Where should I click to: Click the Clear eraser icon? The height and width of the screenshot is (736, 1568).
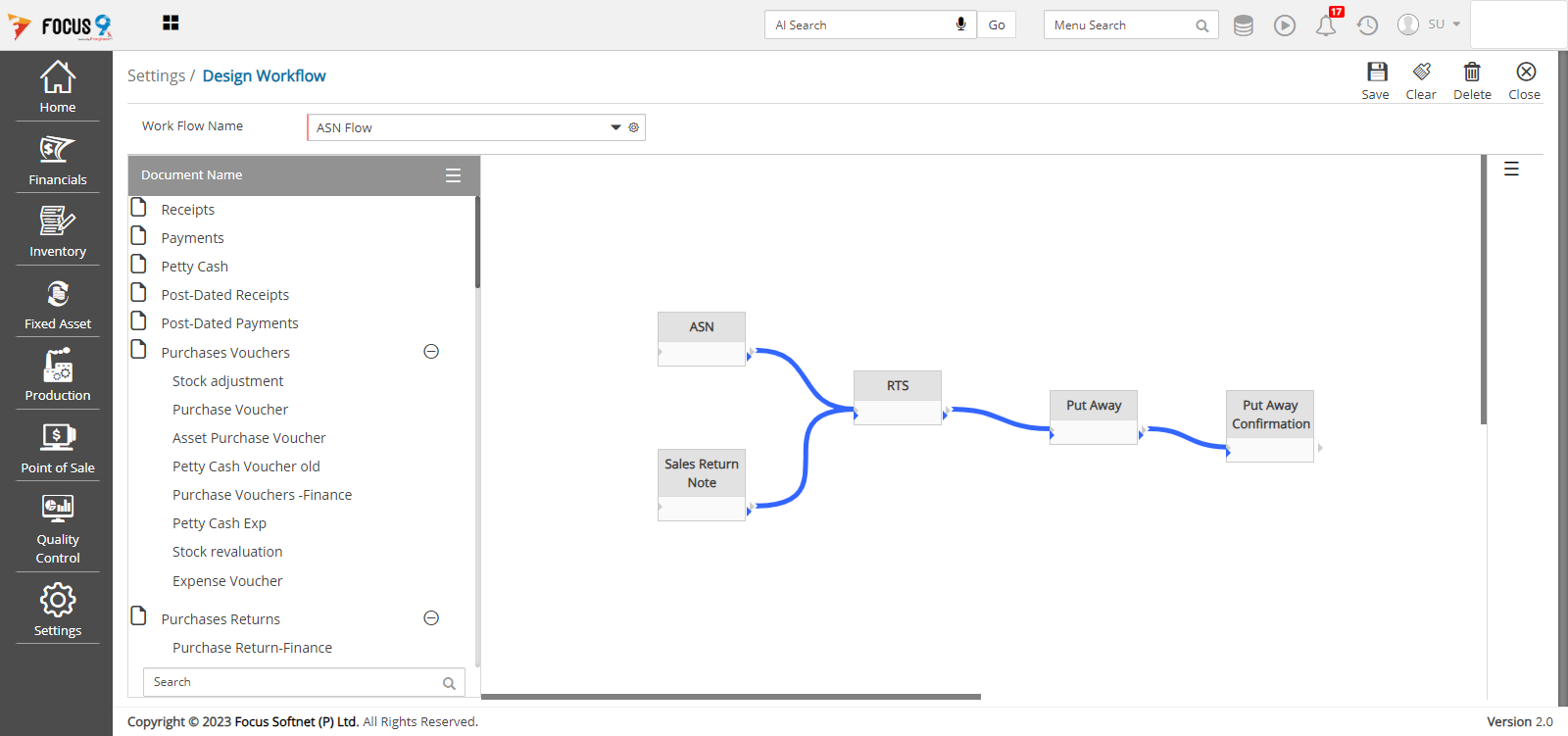(1421, 73)
